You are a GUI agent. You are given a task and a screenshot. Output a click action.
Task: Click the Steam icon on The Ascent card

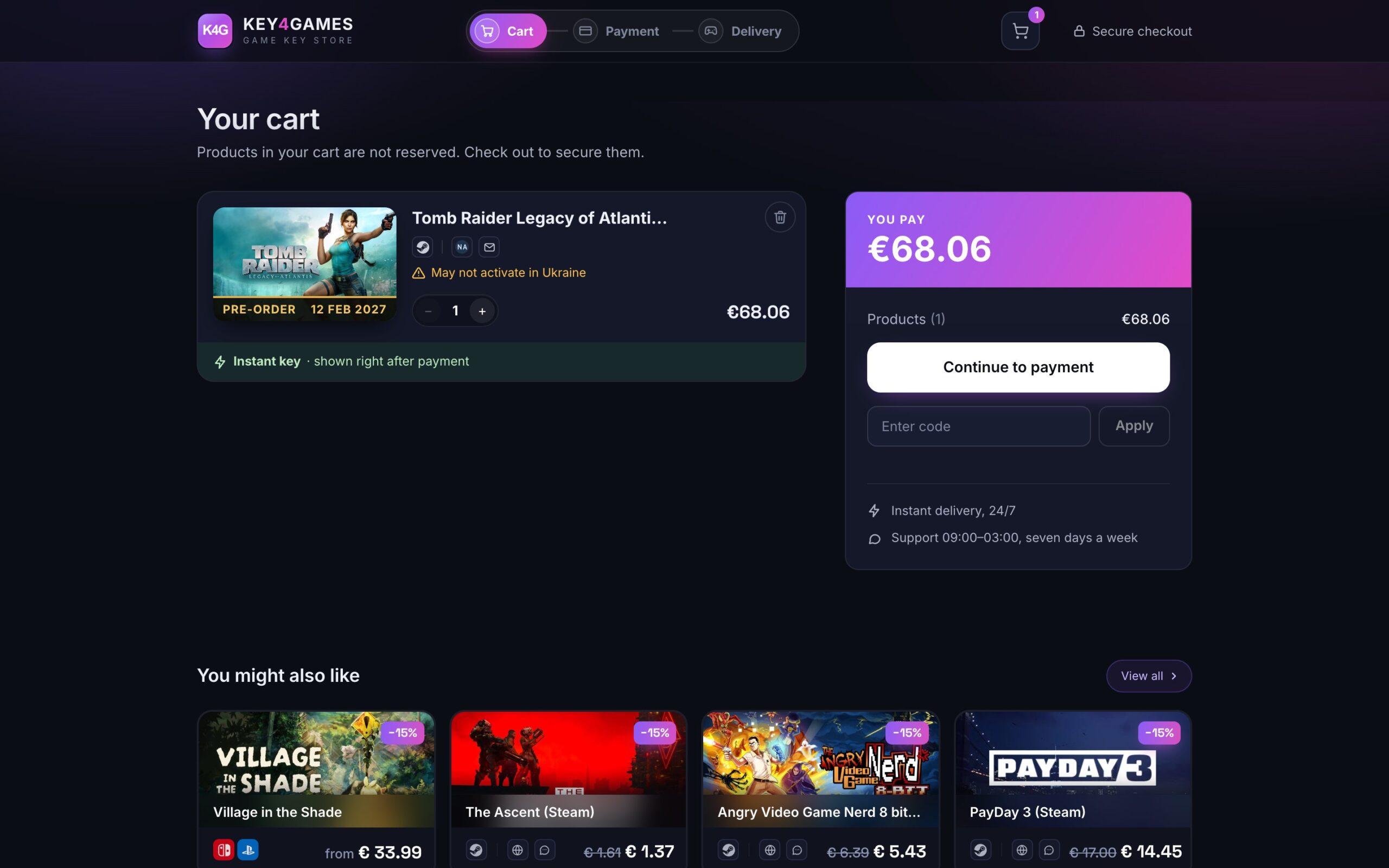tap(476, 850)
